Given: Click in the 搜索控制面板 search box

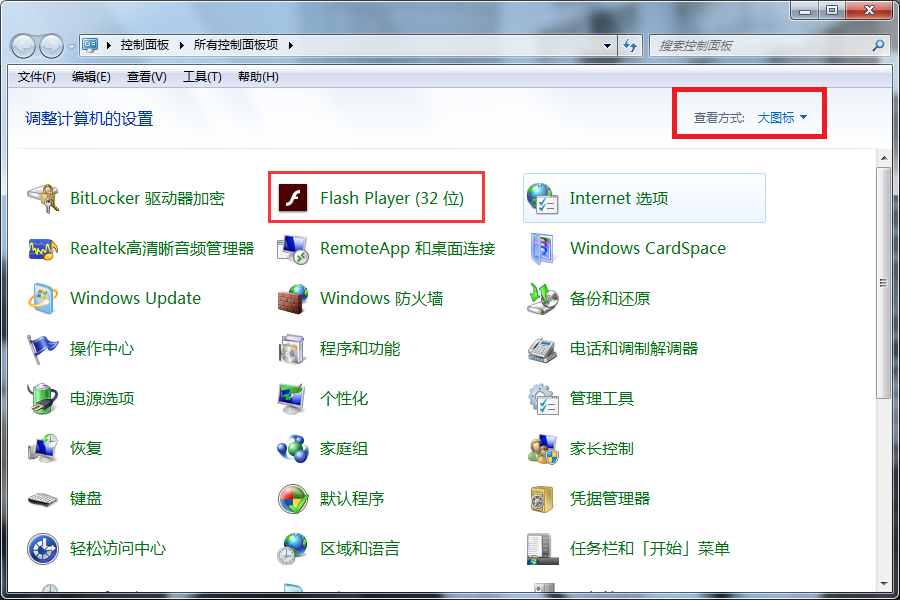Looking at the screenshot, I should 760,46.
